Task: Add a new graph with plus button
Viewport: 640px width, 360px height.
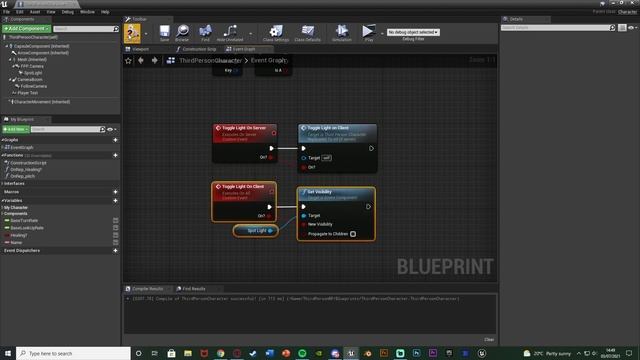Action: [x=116, y=140]
